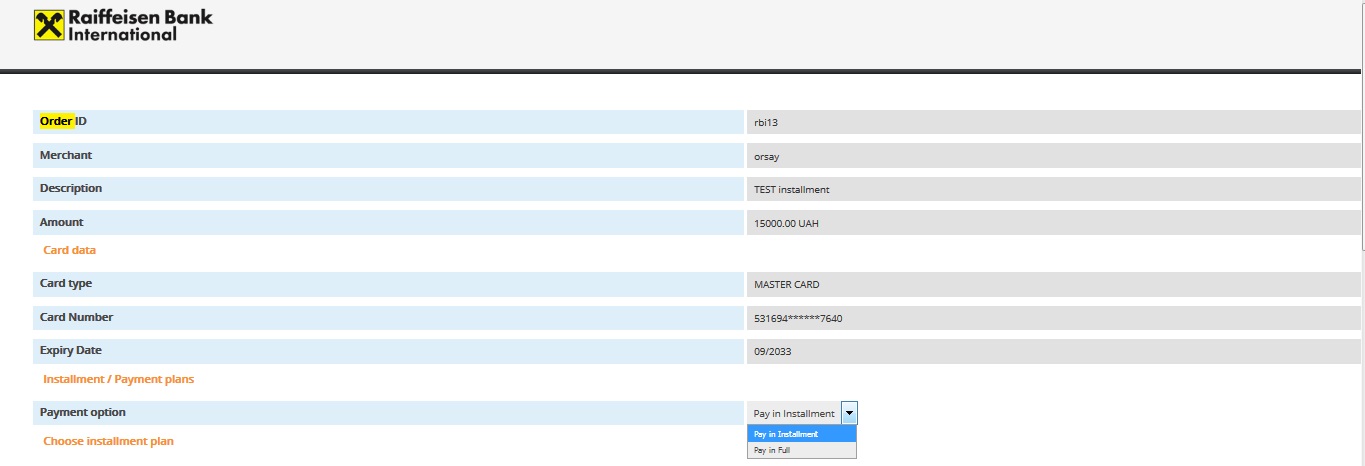Click the 'Expiry Date' label

pyautogui.click(x=71, y=351)
